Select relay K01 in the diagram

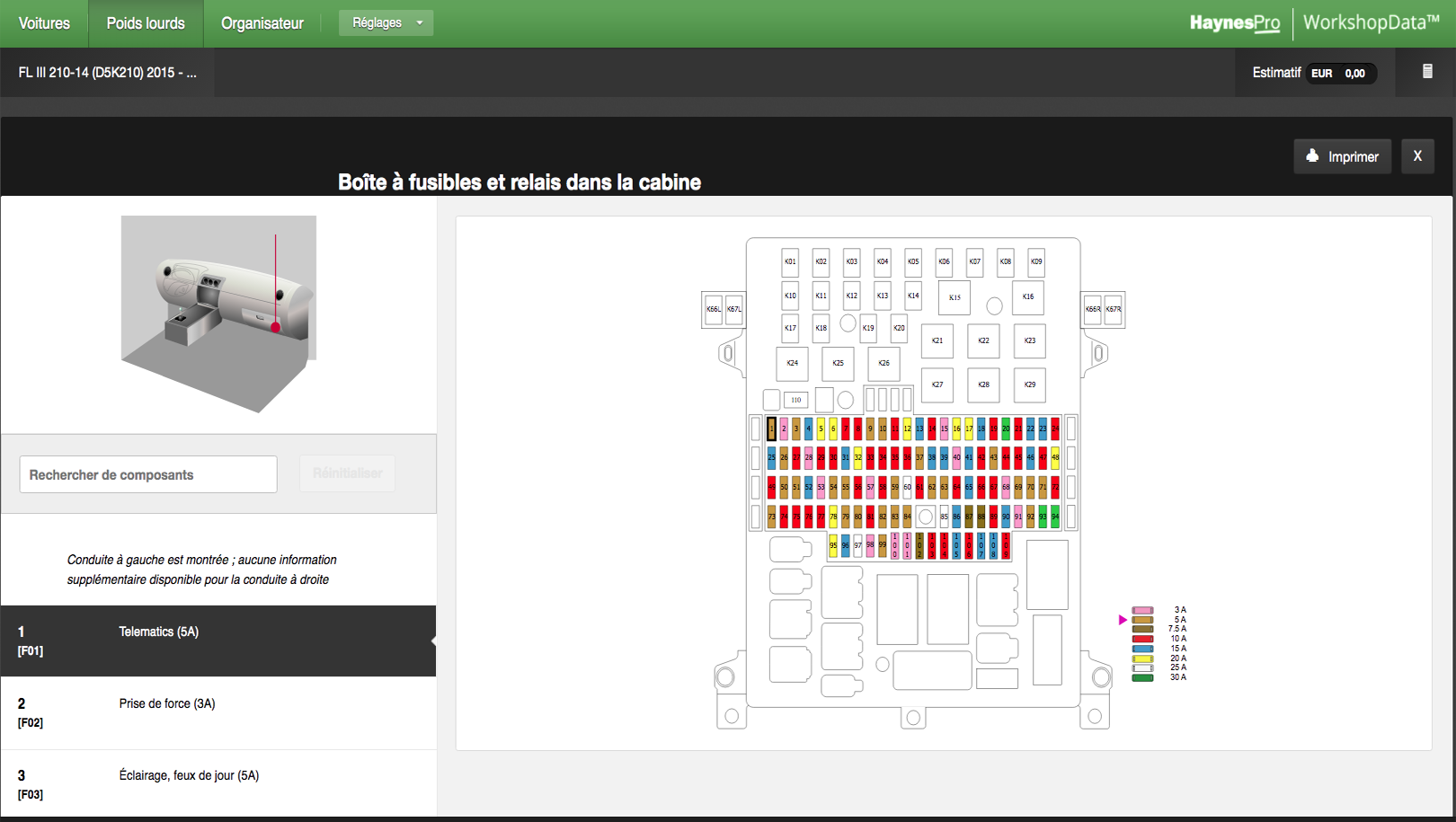pyautogui.click(x=790, y=261)
